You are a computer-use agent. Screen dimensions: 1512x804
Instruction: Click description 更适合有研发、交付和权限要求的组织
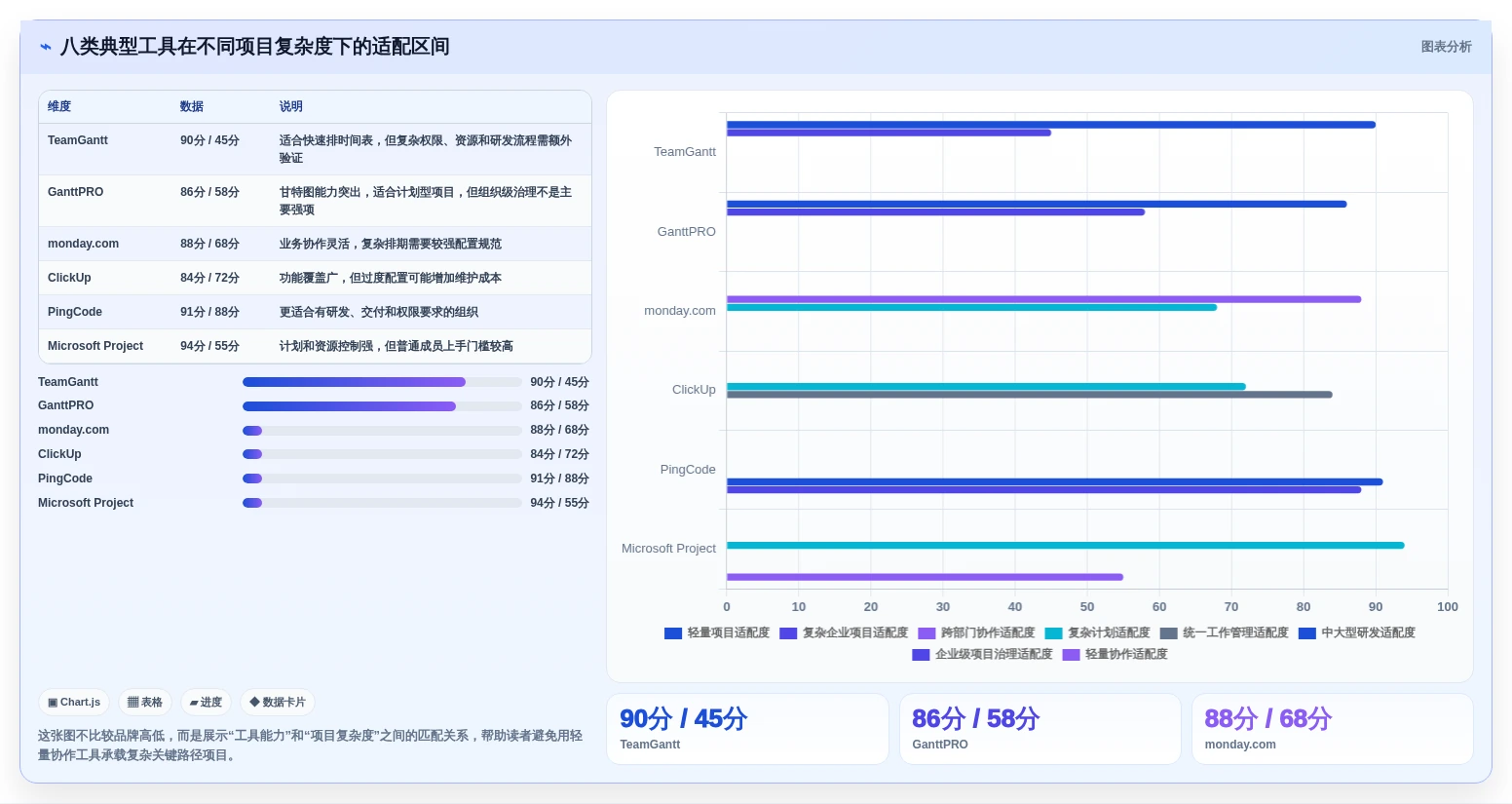379,312
